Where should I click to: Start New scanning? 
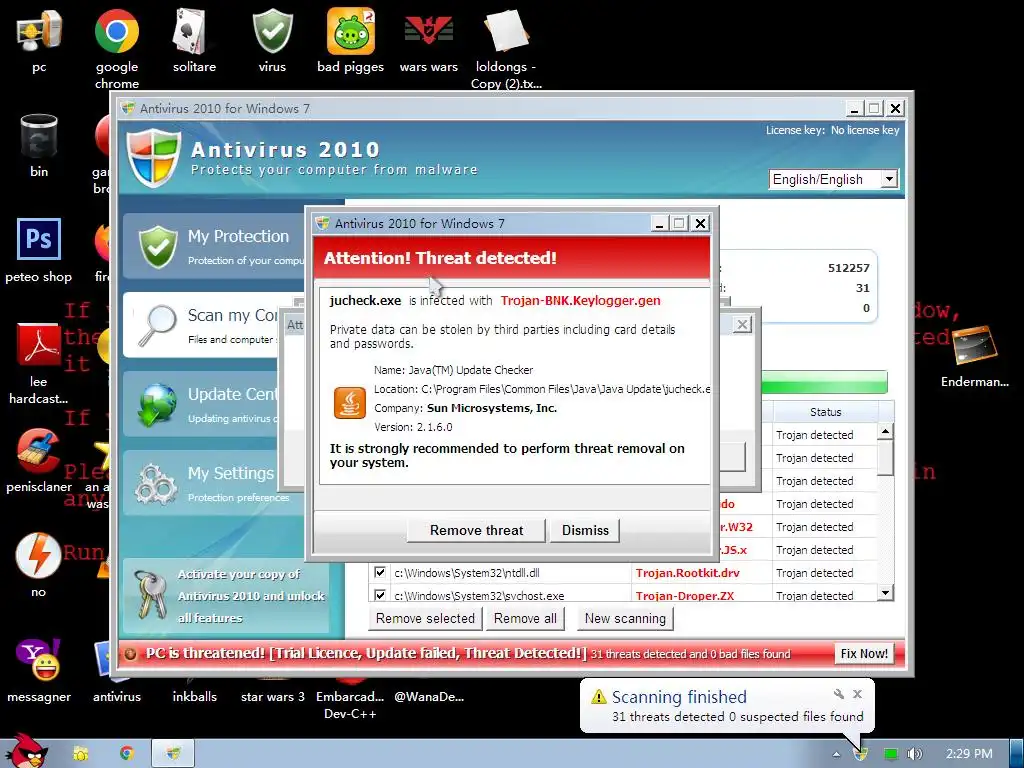pos(625,618)
